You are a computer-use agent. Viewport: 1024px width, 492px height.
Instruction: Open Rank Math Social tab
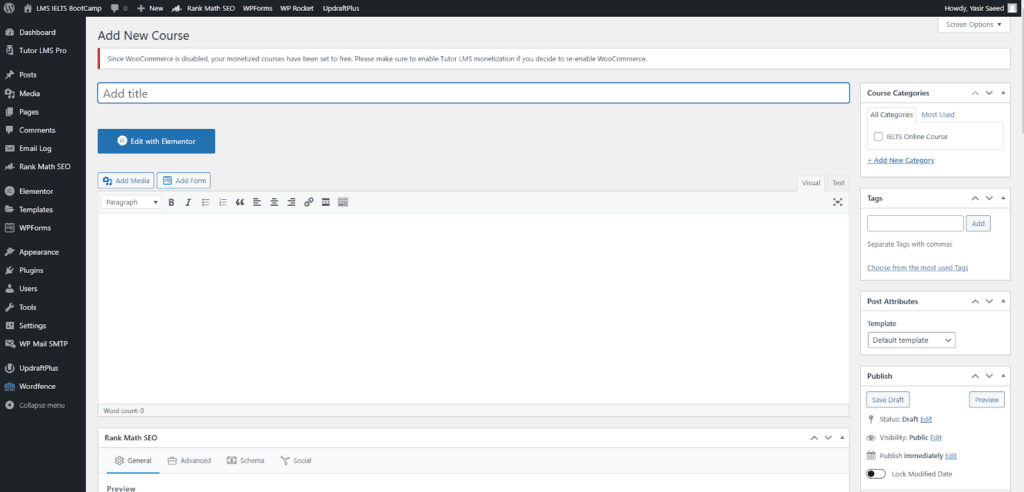coord(296,461)
